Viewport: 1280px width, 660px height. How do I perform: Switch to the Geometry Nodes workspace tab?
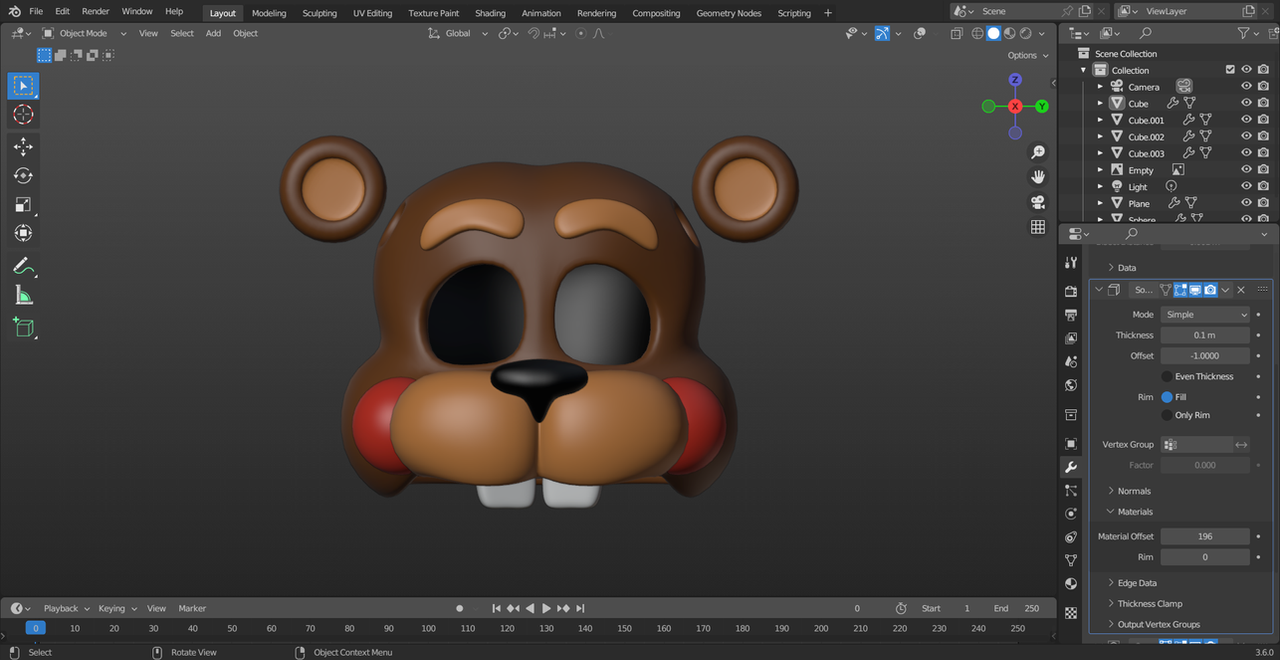point(729,13)
